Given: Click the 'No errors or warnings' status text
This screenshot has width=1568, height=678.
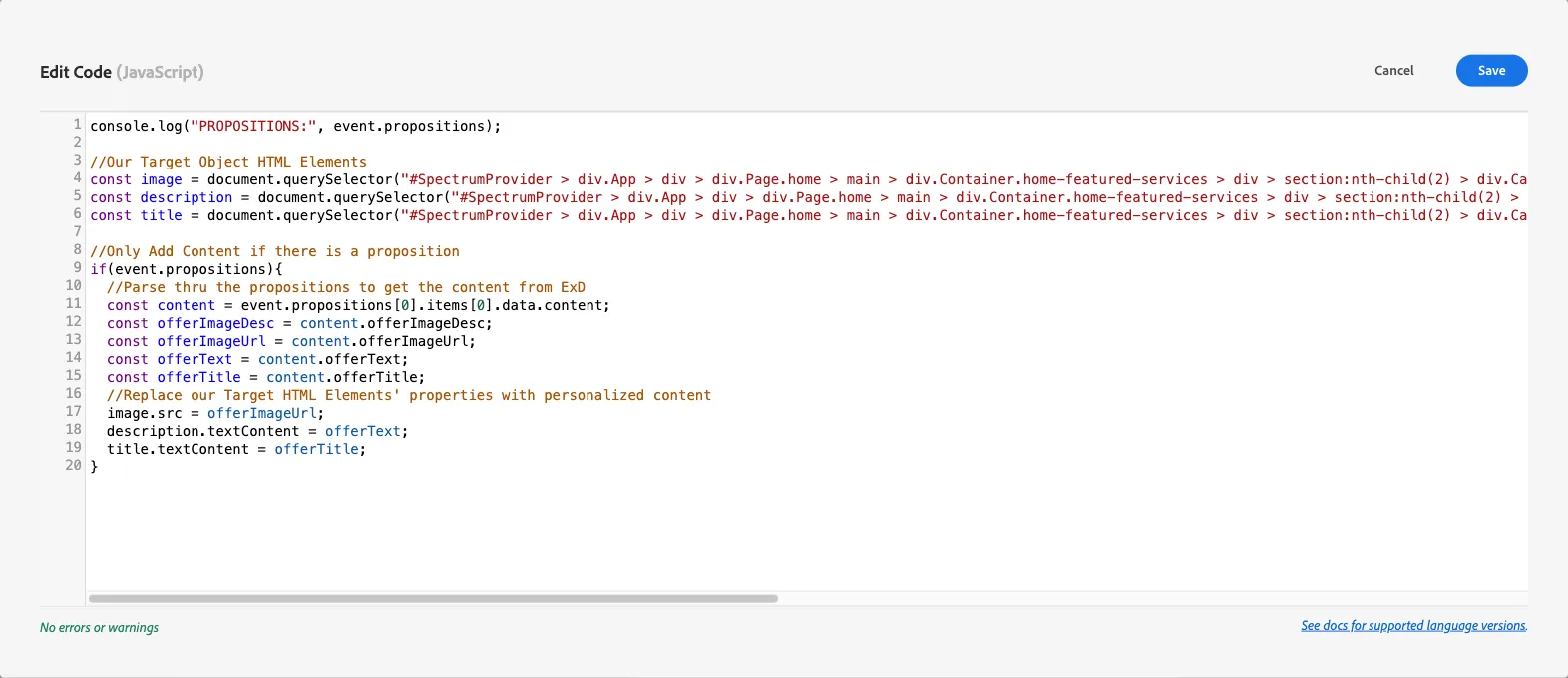Looking at the screenshot, I should (99, 628).
